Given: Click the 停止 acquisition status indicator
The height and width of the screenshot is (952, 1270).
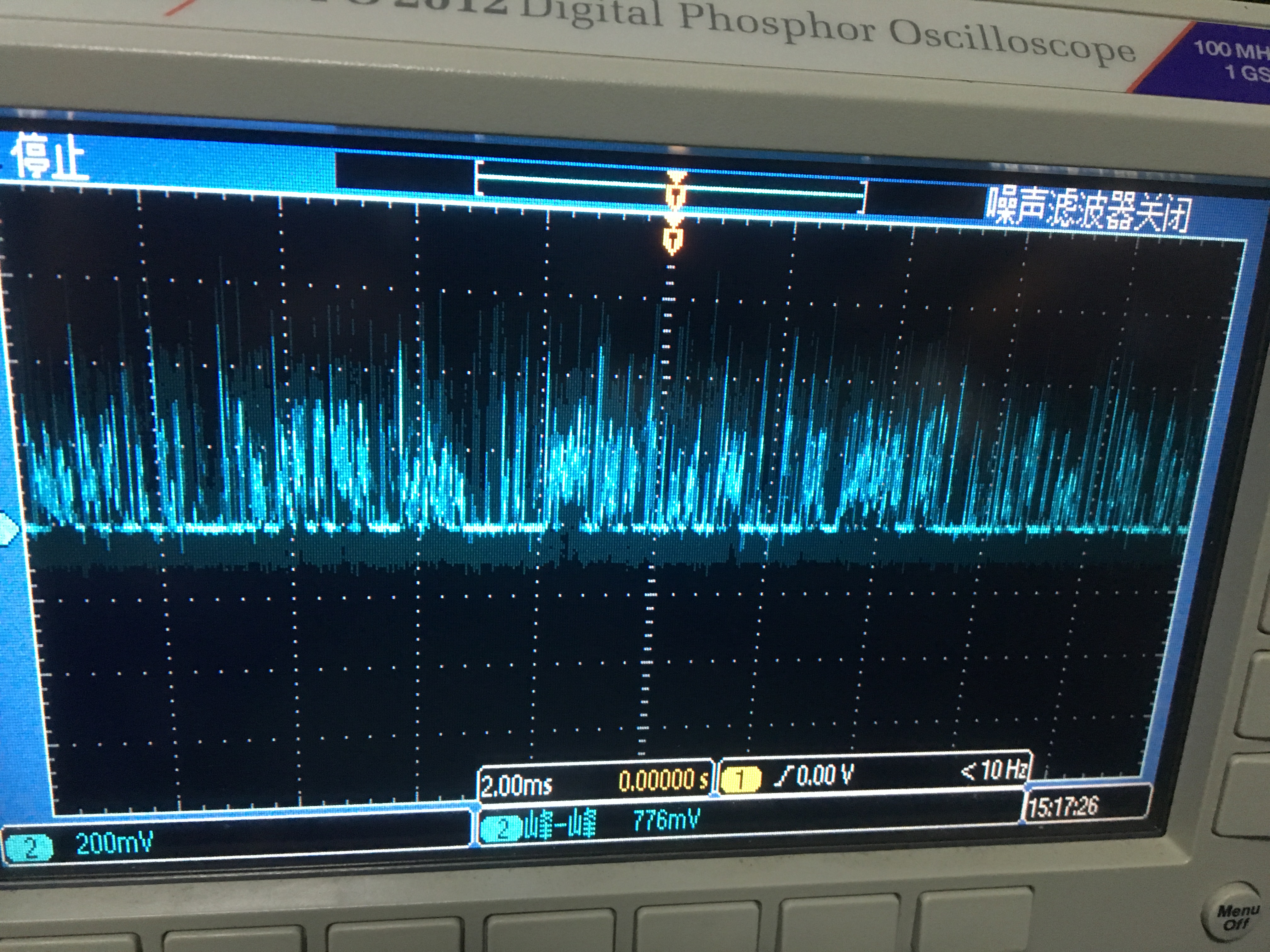Looking at the screenshot, I should point(50,157).
